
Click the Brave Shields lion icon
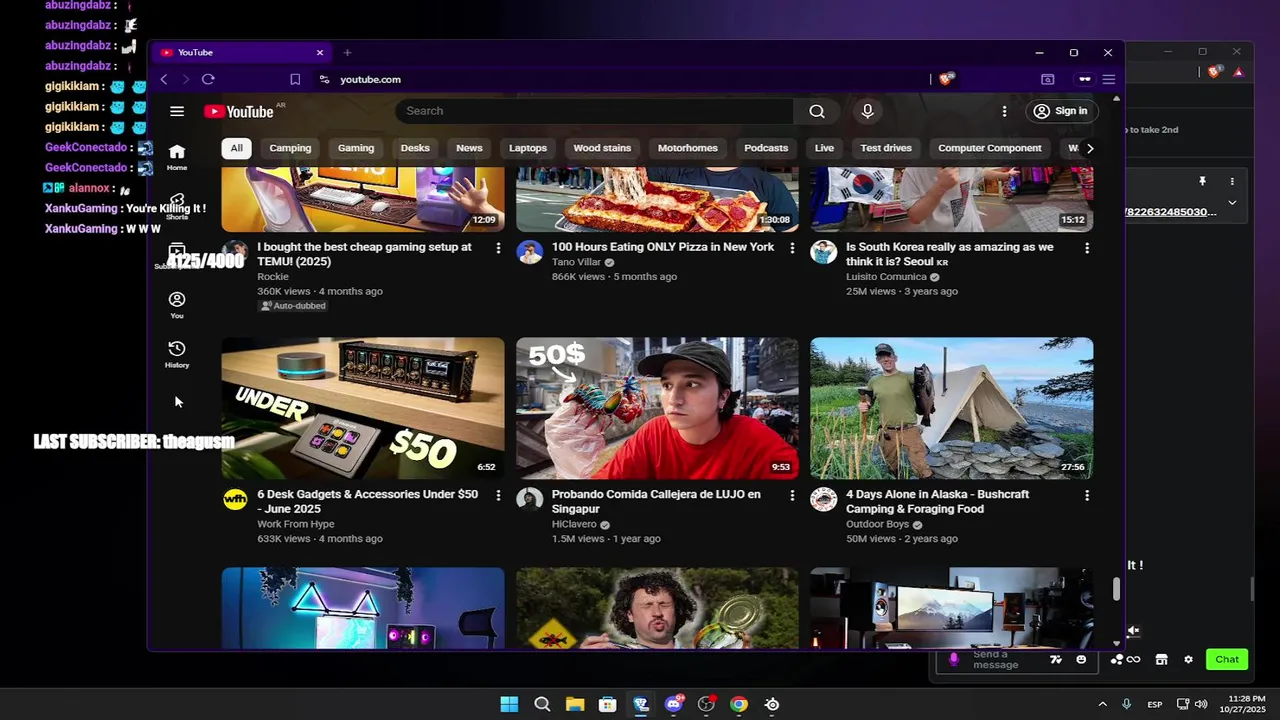tap(946, 79)
